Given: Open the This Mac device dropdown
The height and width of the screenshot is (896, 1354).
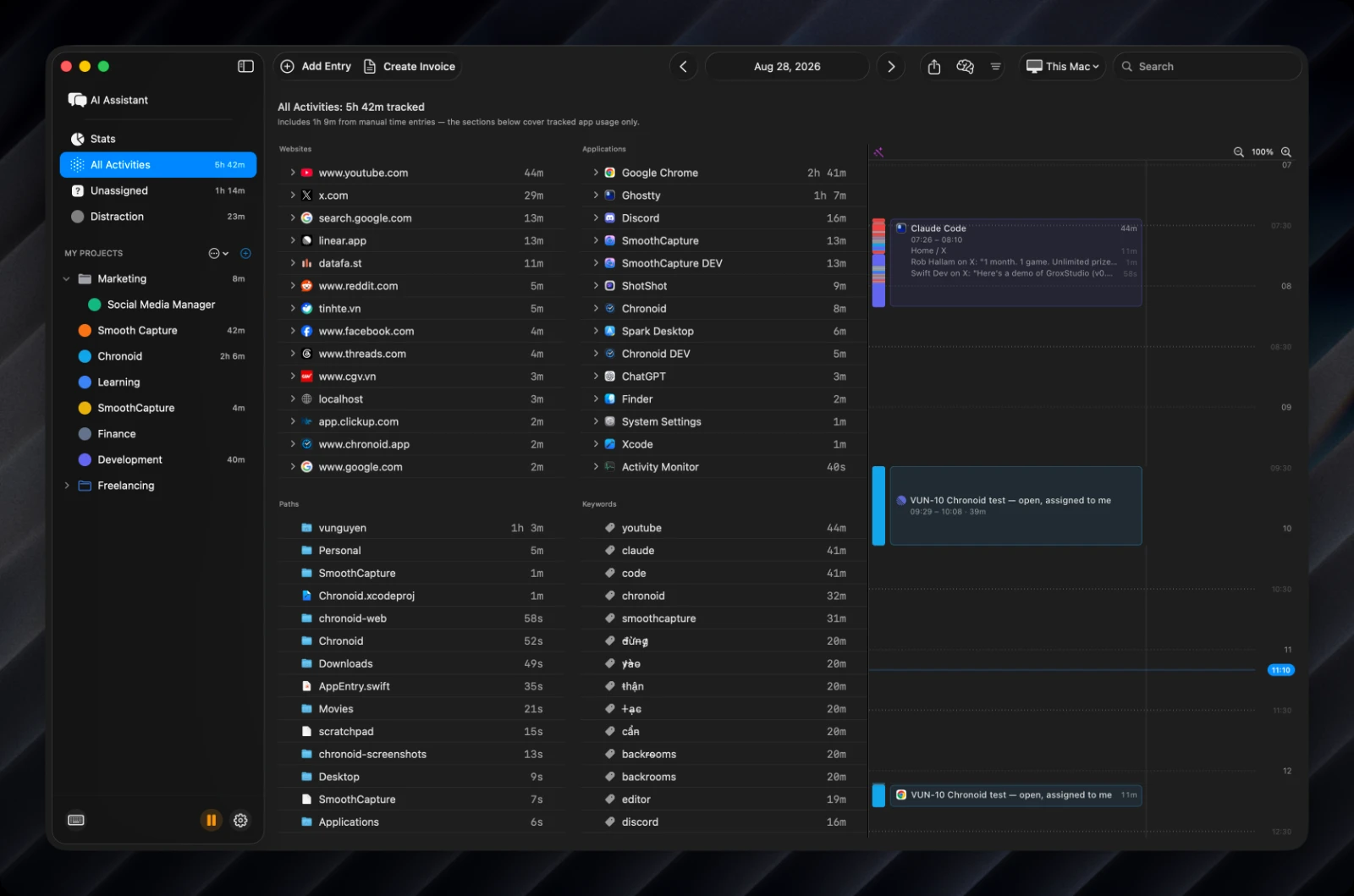Looking at the screenshot, I should [1063, 66].
